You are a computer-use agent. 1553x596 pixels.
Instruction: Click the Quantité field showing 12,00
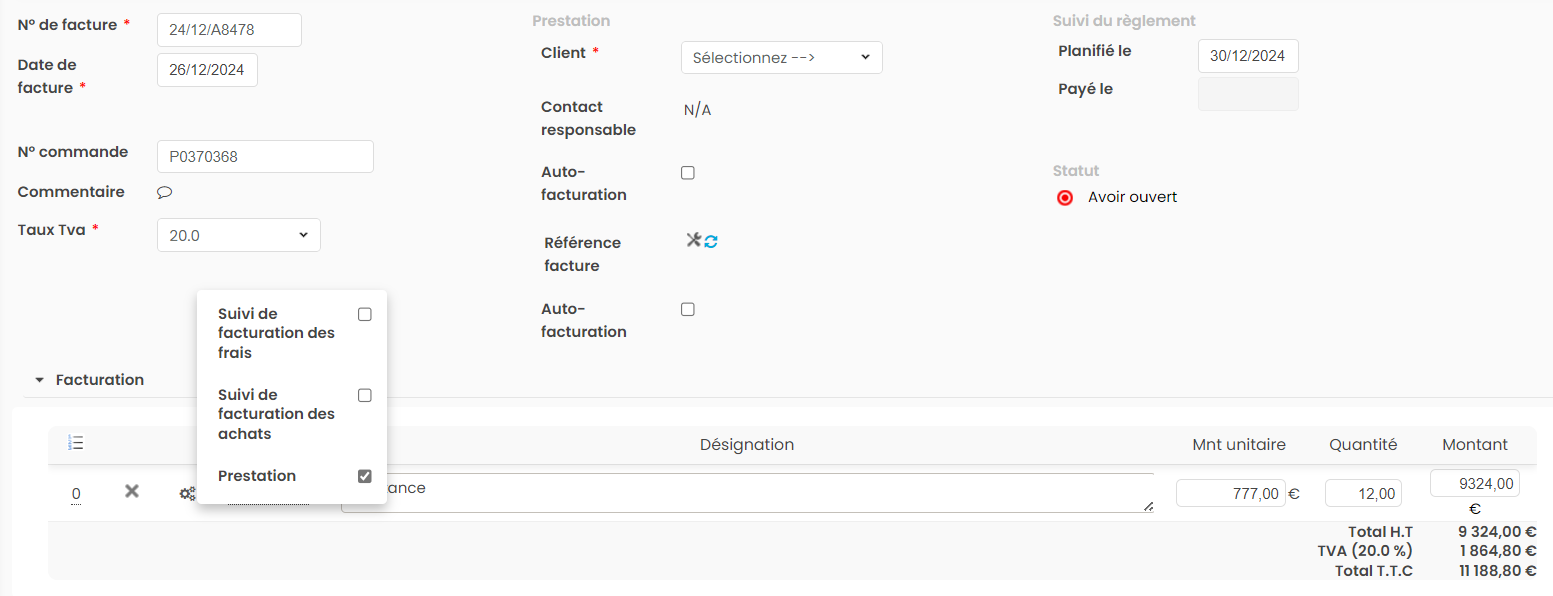(1362, 493)
